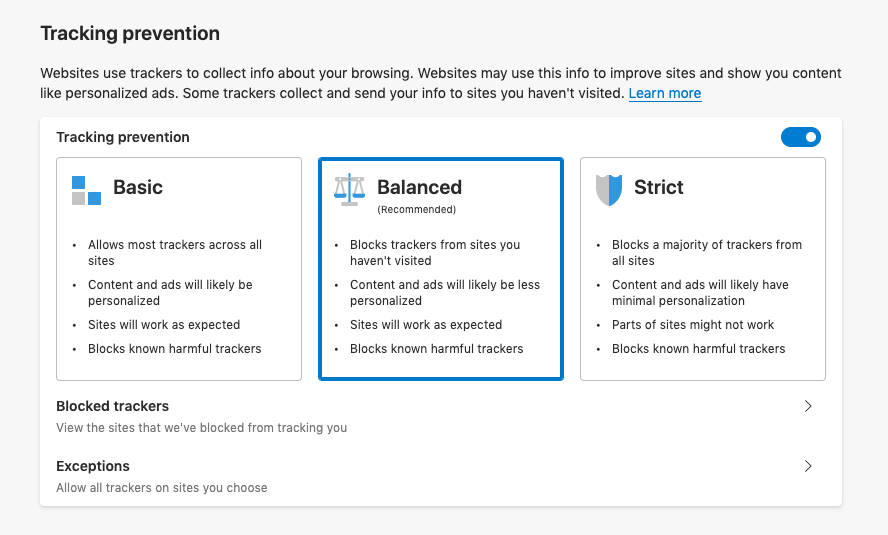The height and width of the screenshot is (535, 888).
Task: Click the large Tracking prevention page heading
Action: pyautogui.click(x=130, y=33)
